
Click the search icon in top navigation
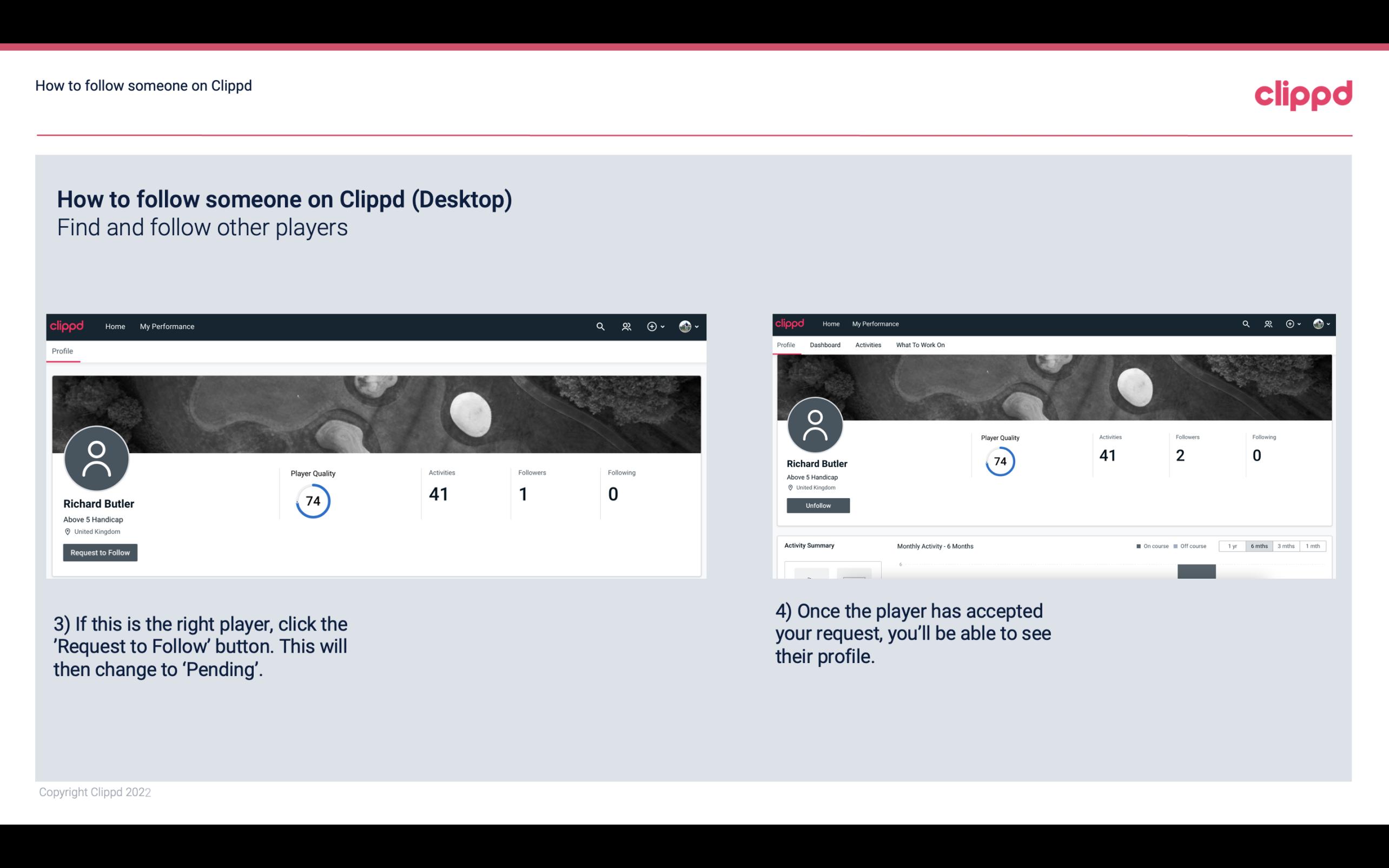(600, 326)
